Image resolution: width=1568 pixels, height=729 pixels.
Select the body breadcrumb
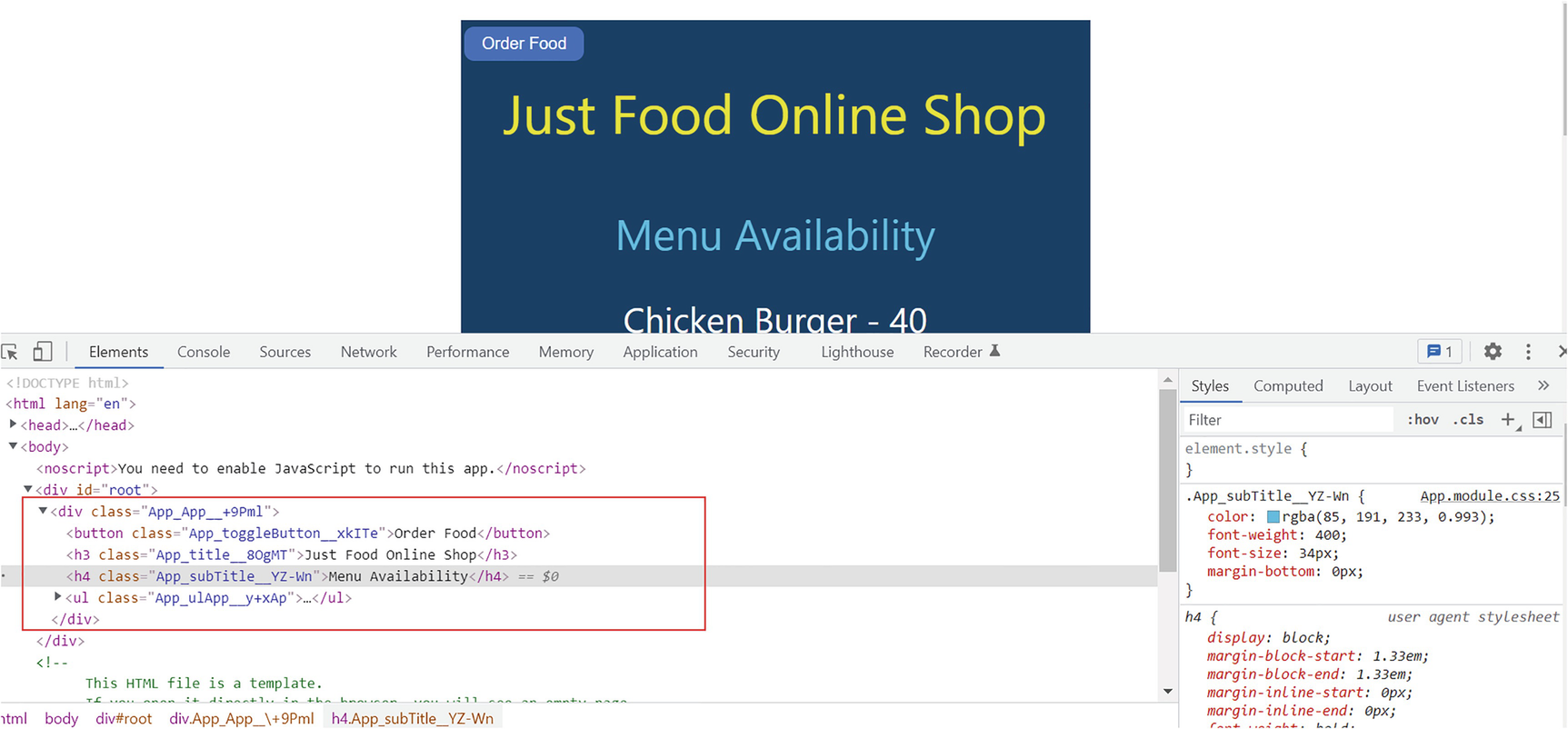pyautogui.click(x=62, y=718)
